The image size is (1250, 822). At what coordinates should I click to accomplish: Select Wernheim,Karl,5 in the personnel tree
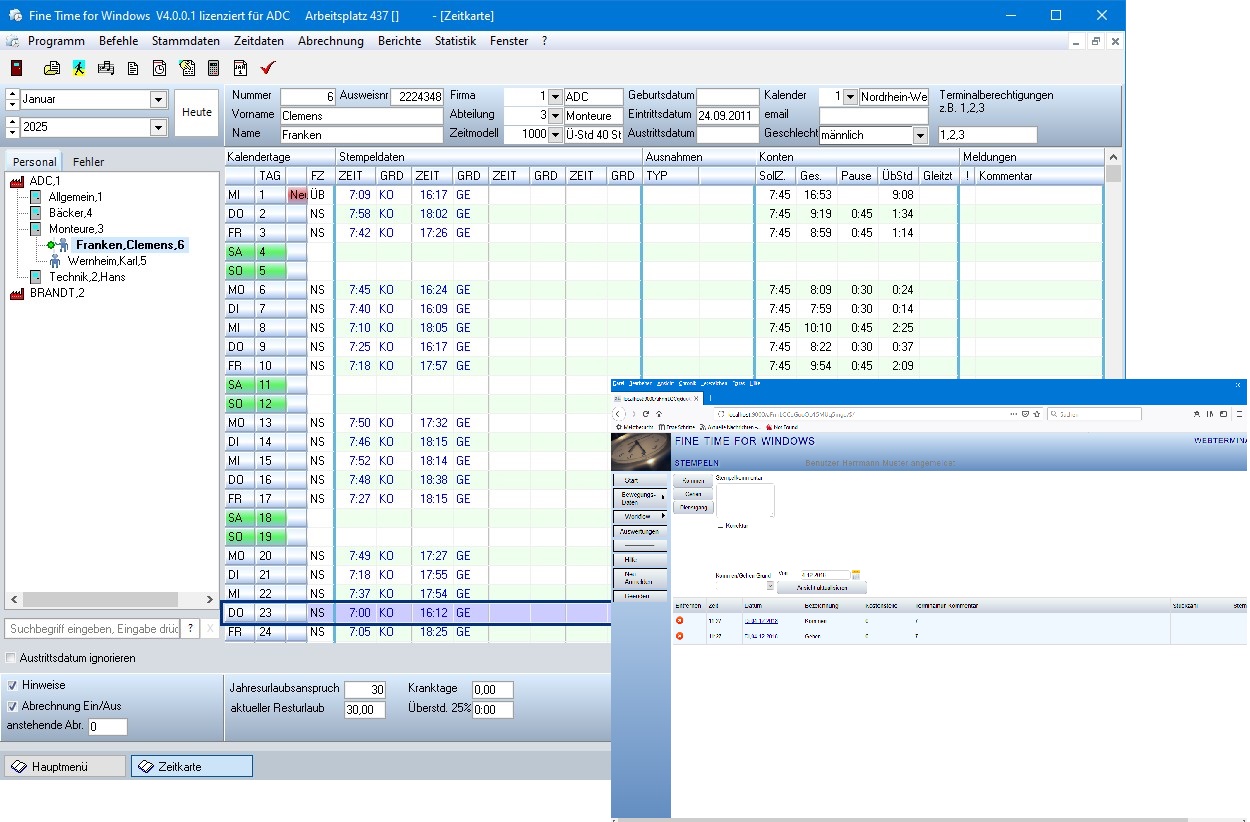coord(106,261)
